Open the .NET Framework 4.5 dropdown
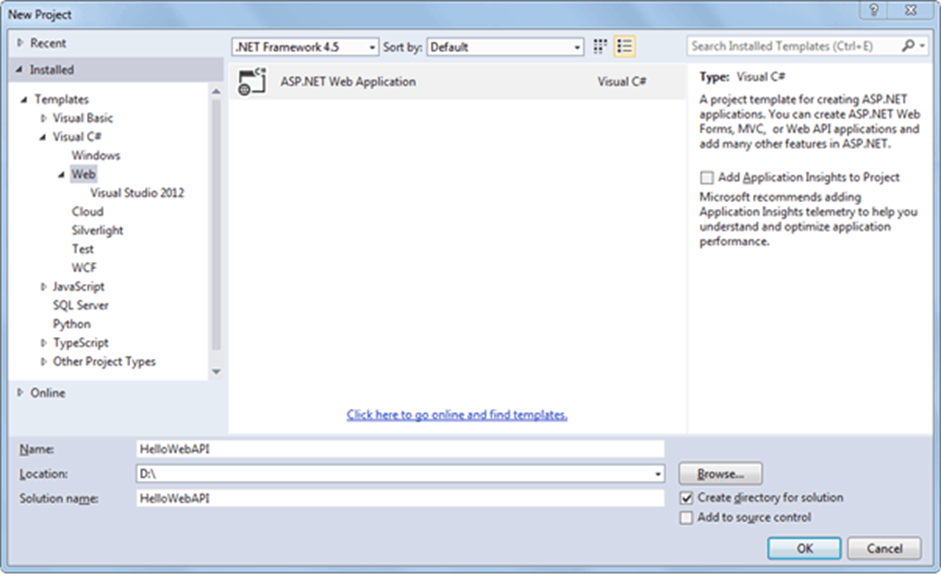The height and width of the screenshot is (575, 941). click(x=305, y=47)
